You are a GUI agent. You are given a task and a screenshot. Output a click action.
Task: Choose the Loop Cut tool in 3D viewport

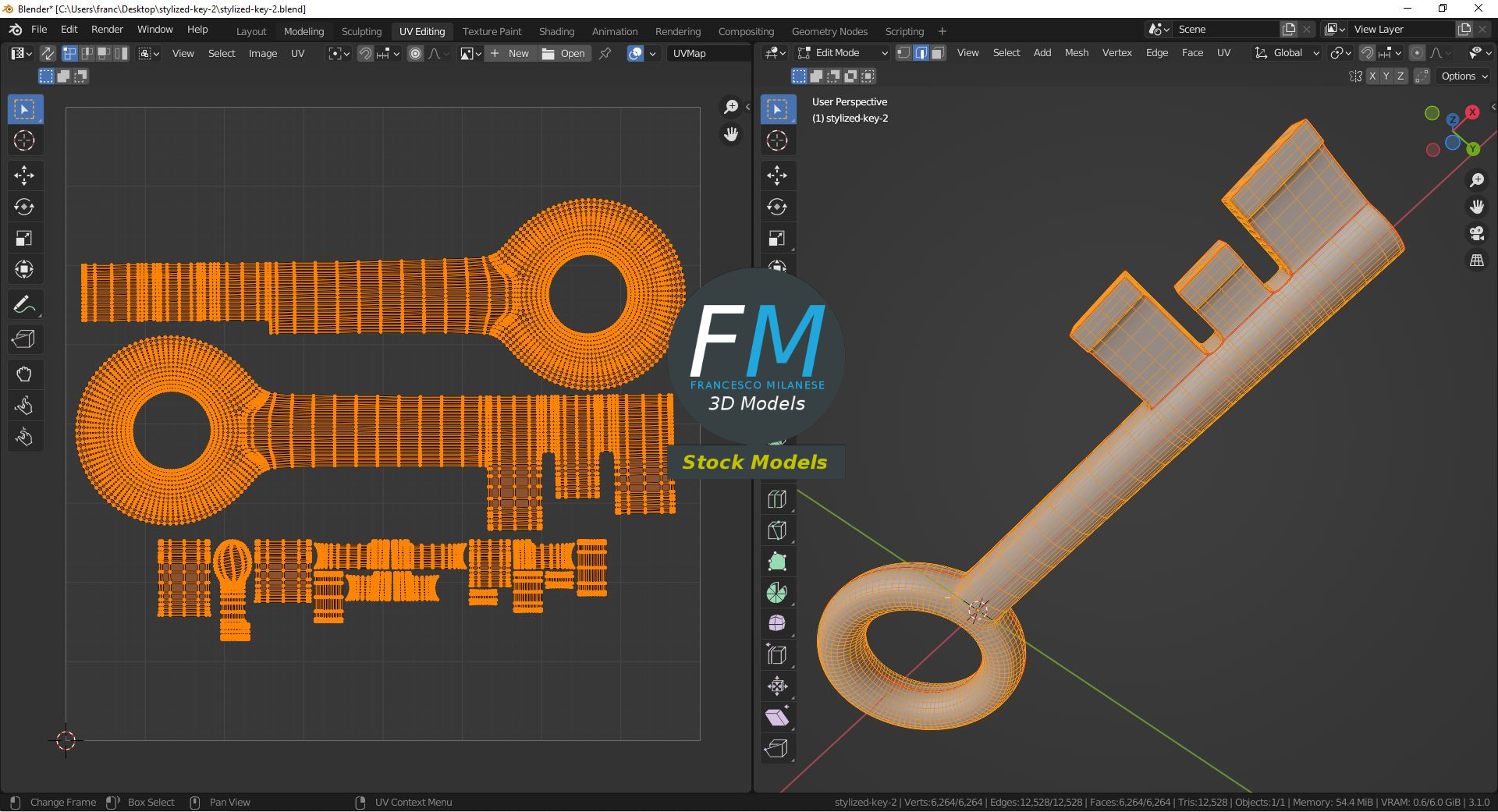(x=777, y=499)
